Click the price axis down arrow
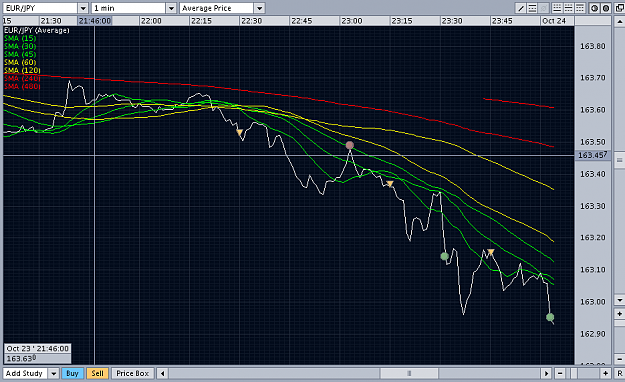This screenshot has height=382, width=625. (620, 300)
